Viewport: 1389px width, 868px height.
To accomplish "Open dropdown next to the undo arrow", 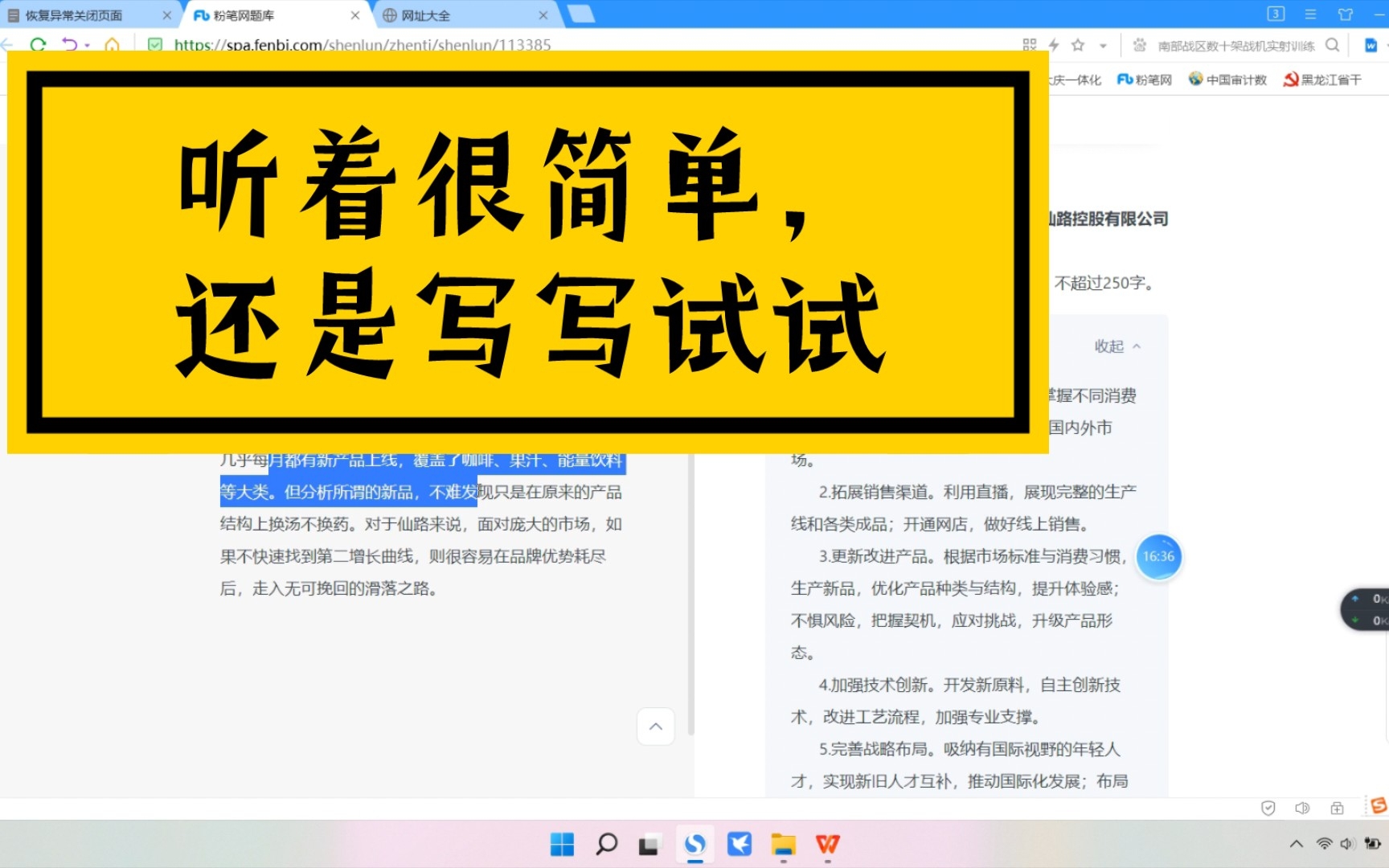I will pyautogui.click(x=87, y=46).
